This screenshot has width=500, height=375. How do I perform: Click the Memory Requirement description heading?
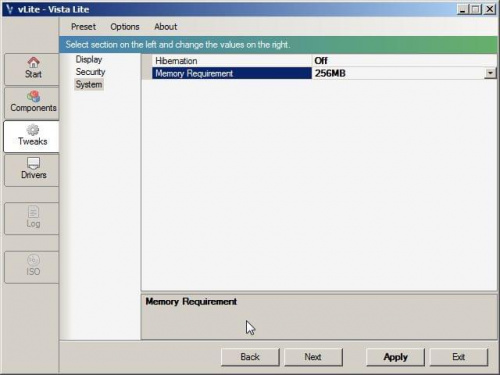click(x=191, y=302)
